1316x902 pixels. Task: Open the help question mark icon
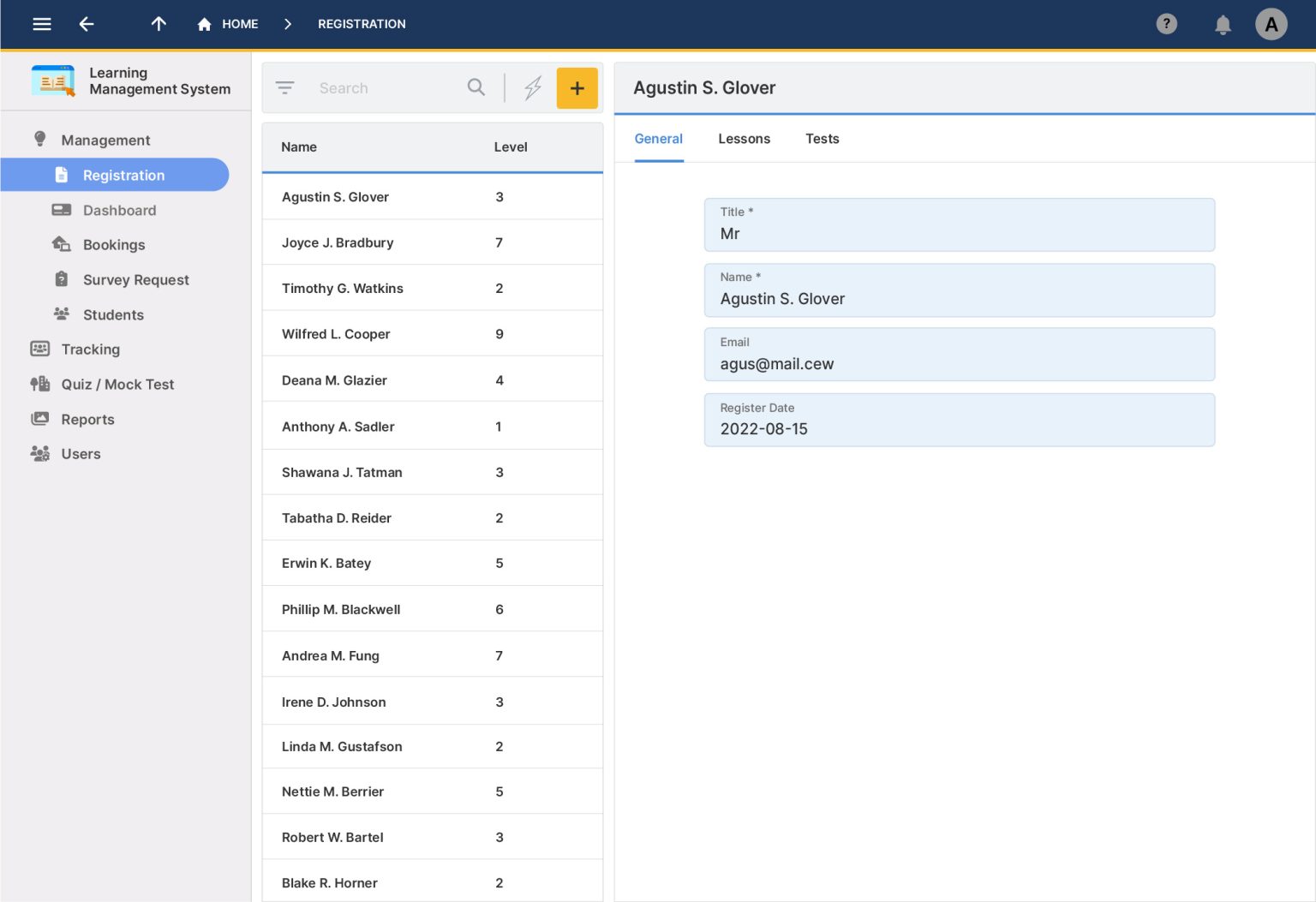pos(1166,24)
